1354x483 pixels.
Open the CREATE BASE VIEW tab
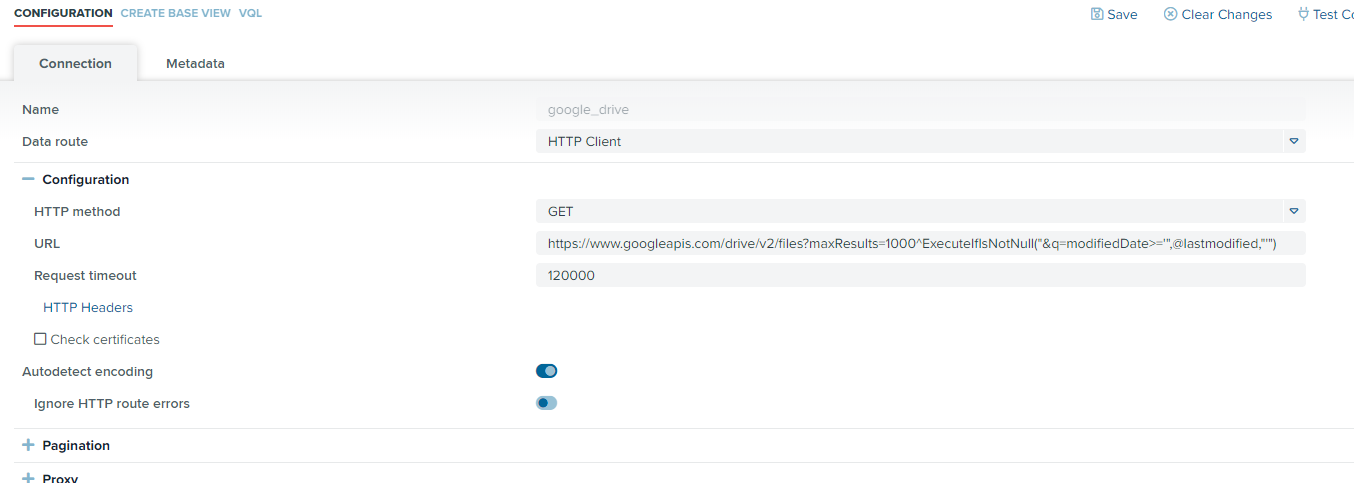[x=176, y=13]
